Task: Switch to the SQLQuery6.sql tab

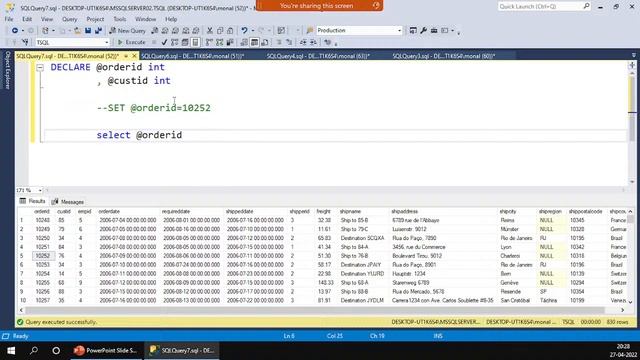Action: click(193, 56)
